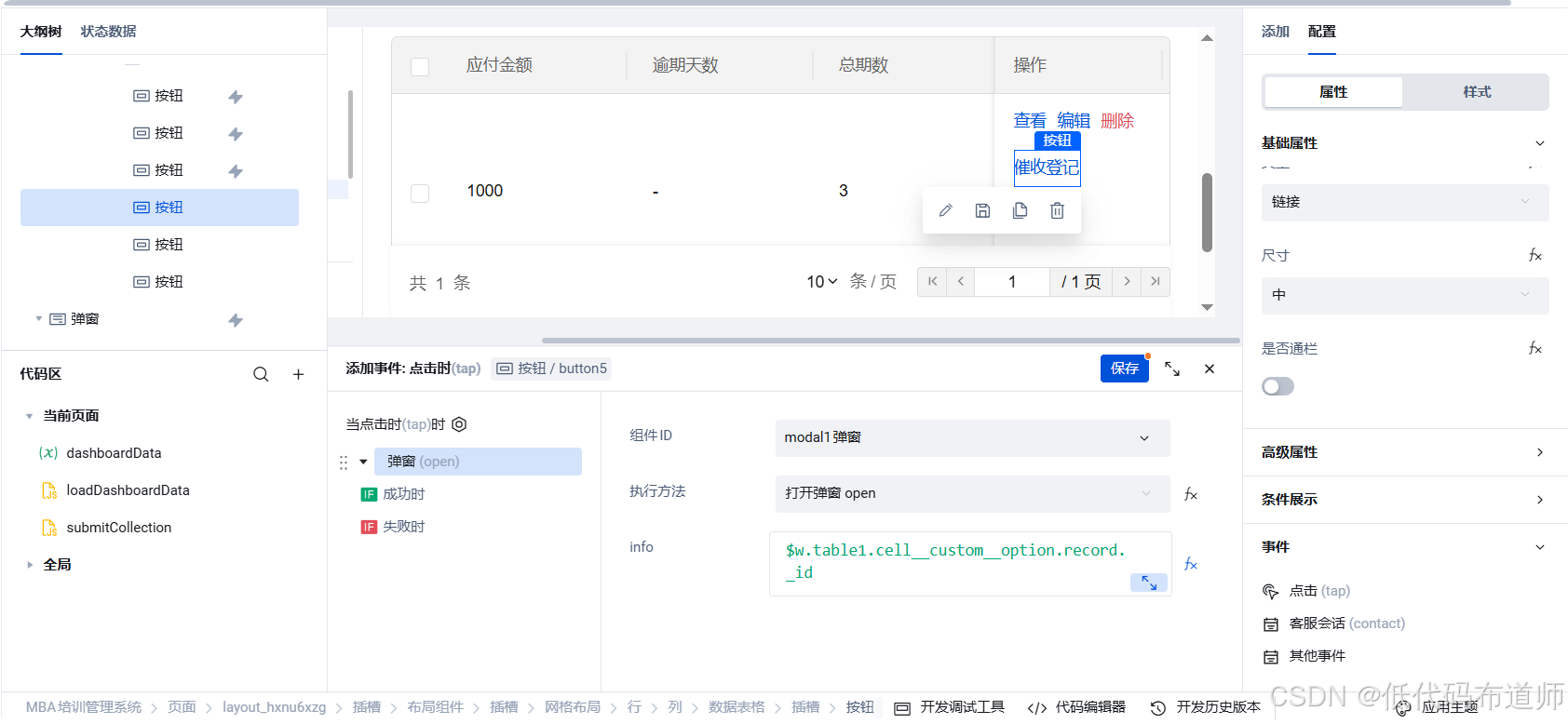This screenshot has height=724, width=1568.
Task: Click expand icon inside info expression box
Action: coord(1149,583)
